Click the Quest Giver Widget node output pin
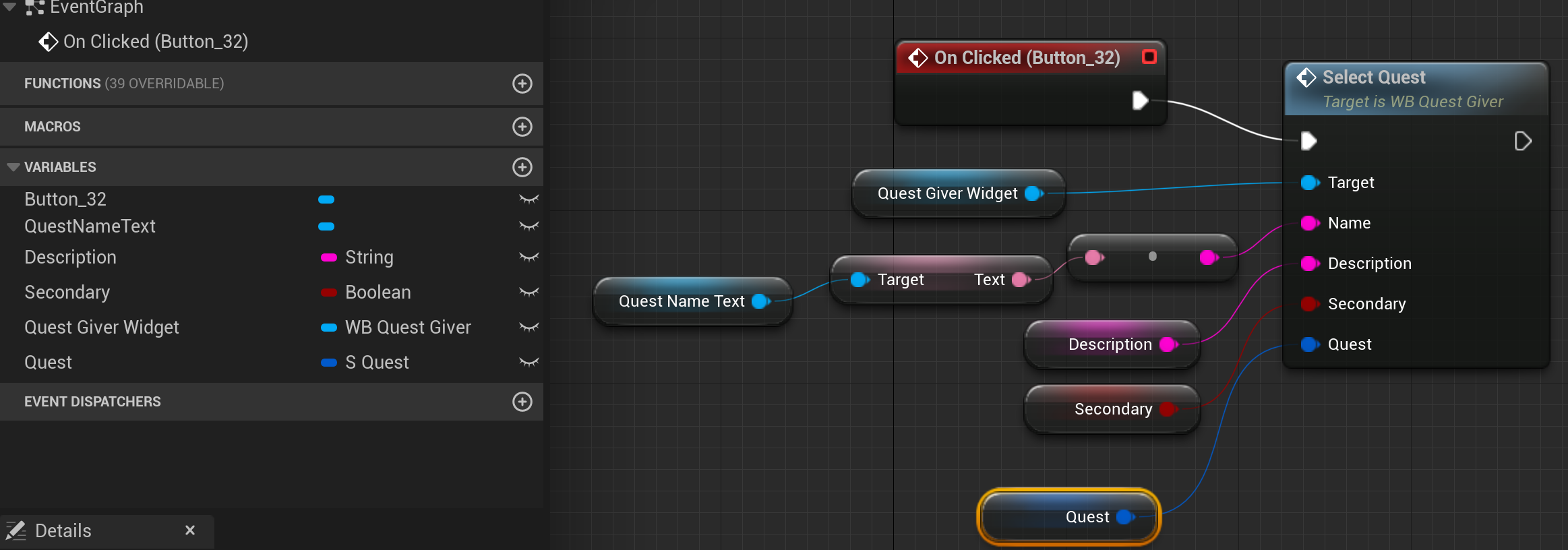1568x550 pixels. (1033, 193)
